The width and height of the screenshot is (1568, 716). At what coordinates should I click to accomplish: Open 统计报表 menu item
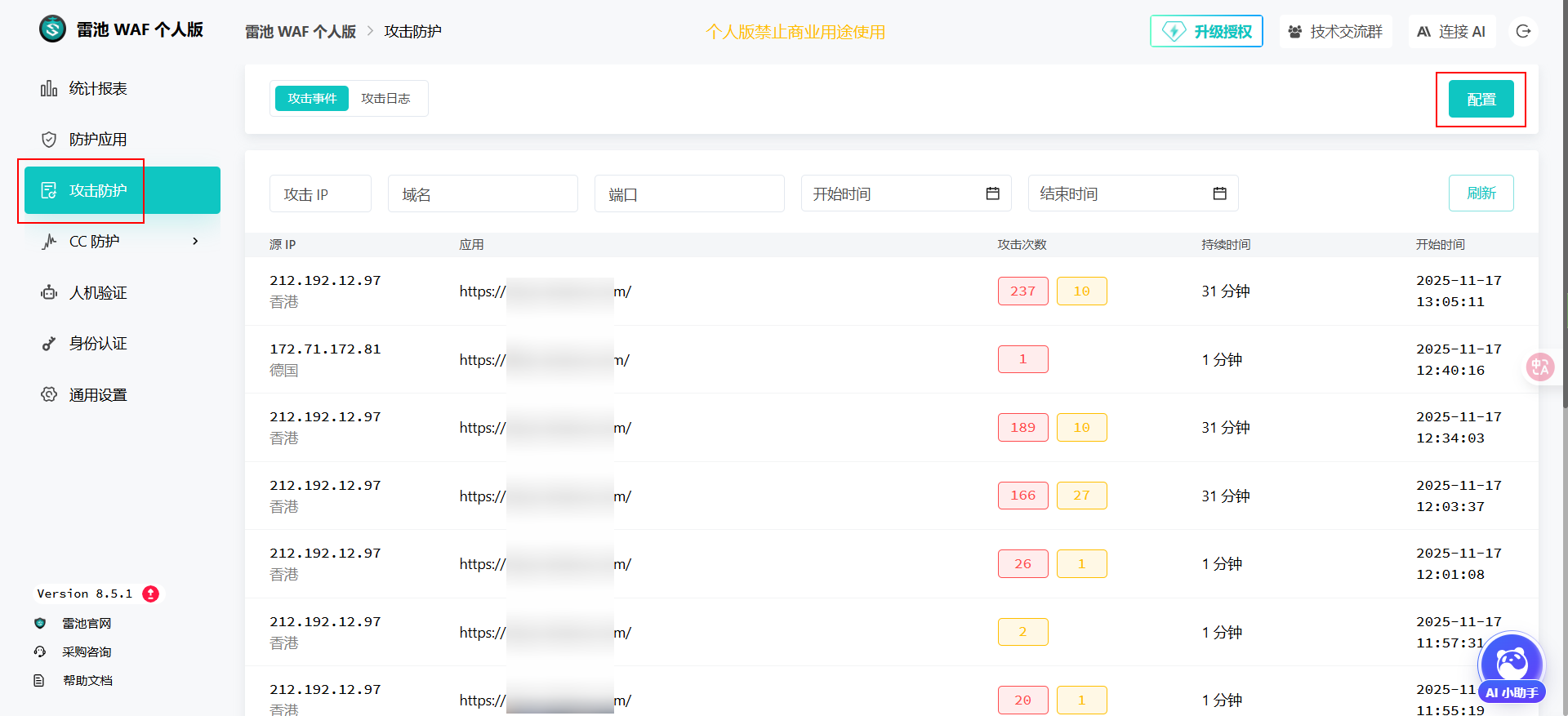click(122, 88)
